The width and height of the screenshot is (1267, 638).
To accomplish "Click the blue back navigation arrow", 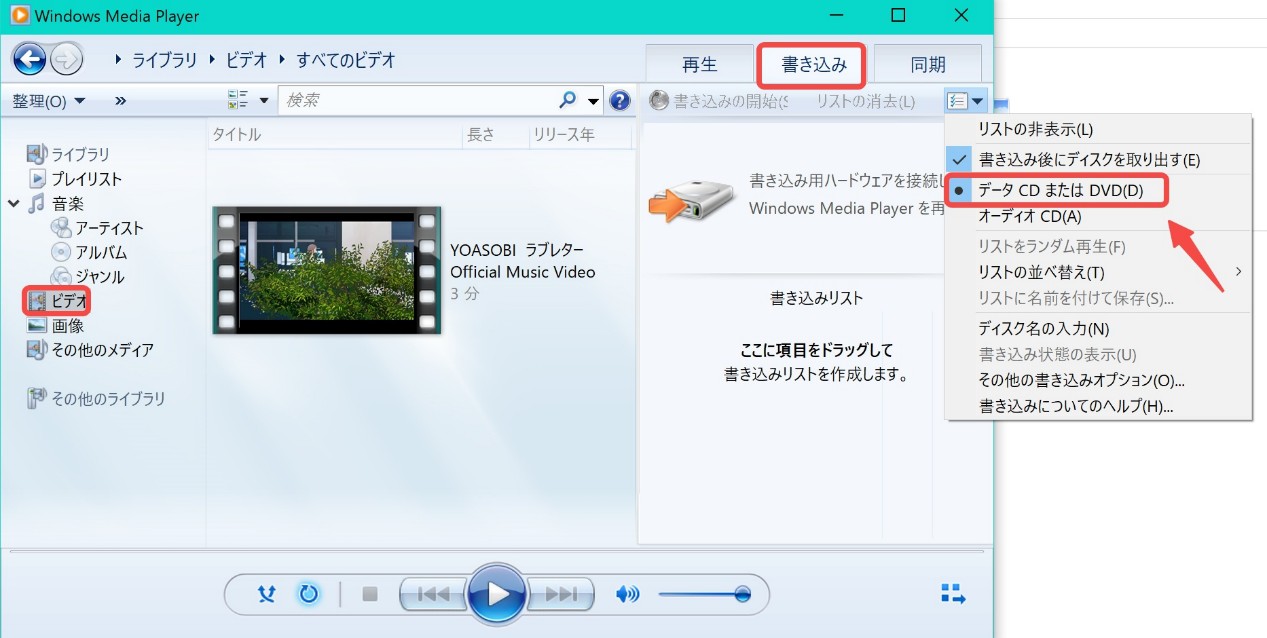I will (x=30, y=60).
